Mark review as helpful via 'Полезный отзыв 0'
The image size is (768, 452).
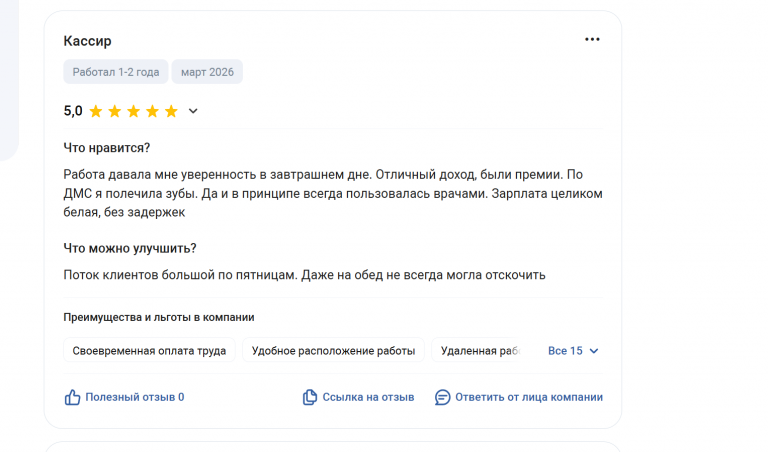[134, 397]
